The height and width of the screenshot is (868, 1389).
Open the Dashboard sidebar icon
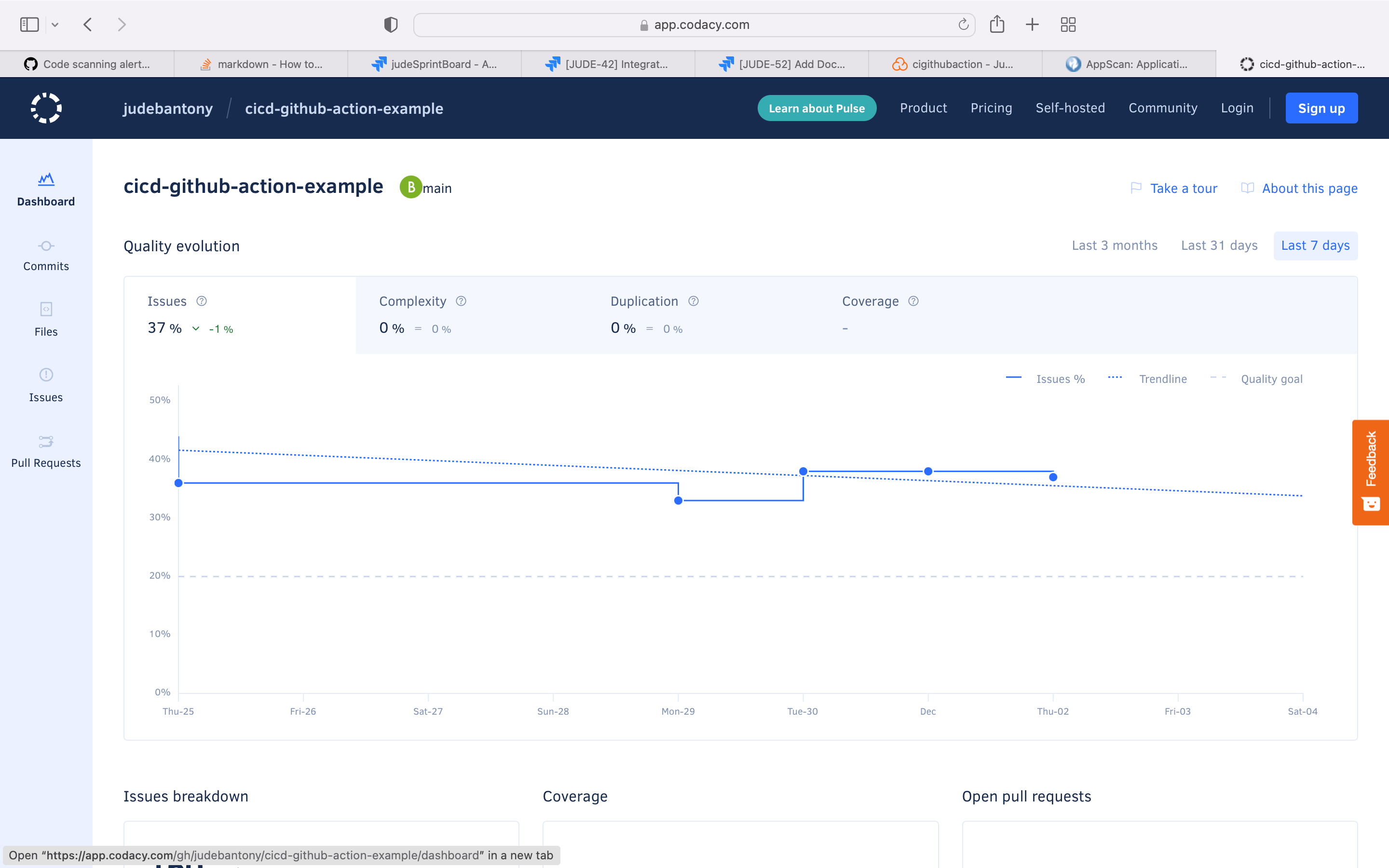[x=46, y=180]
